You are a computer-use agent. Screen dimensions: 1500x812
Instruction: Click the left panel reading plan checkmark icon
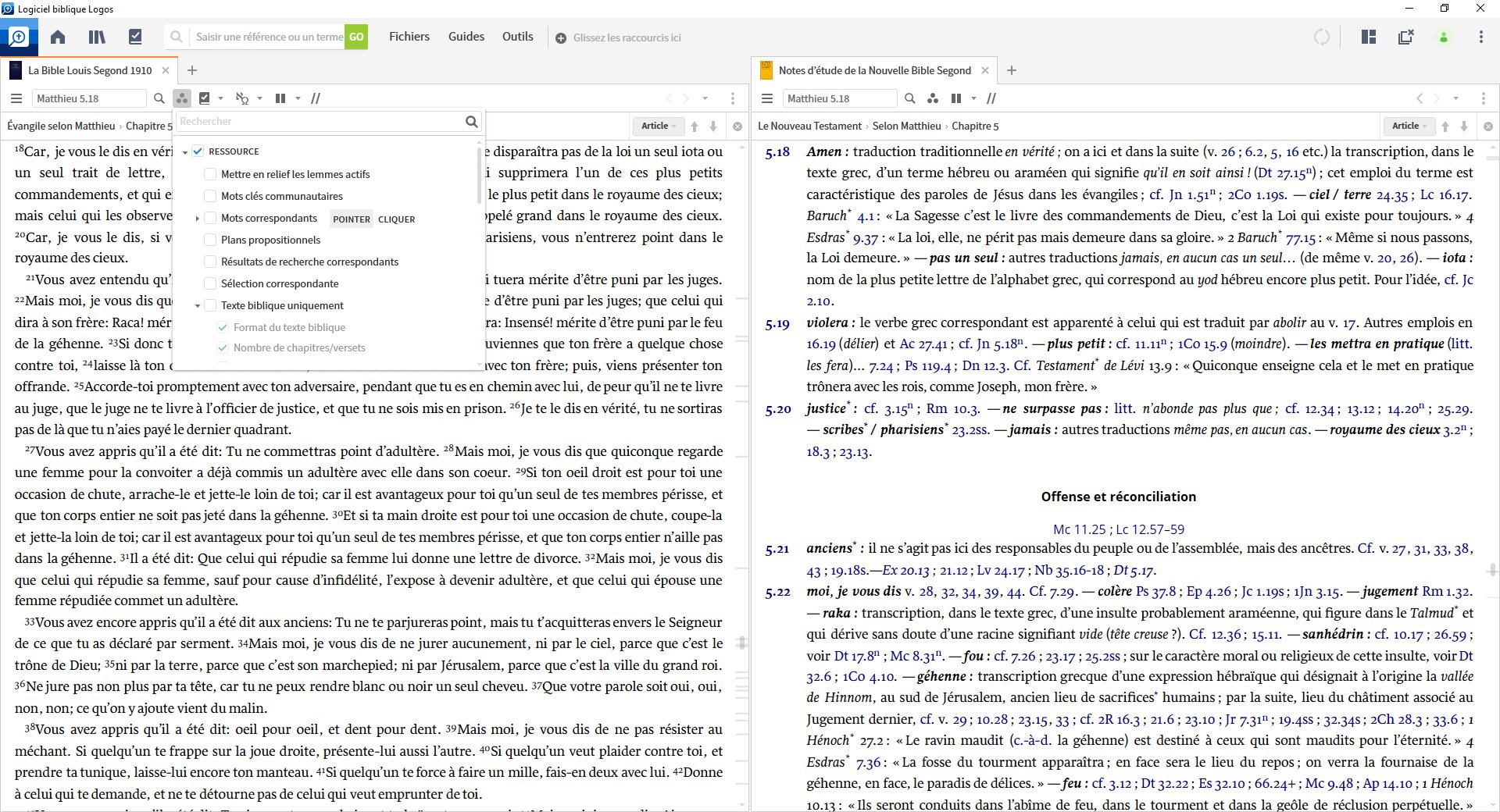point(205,98)
